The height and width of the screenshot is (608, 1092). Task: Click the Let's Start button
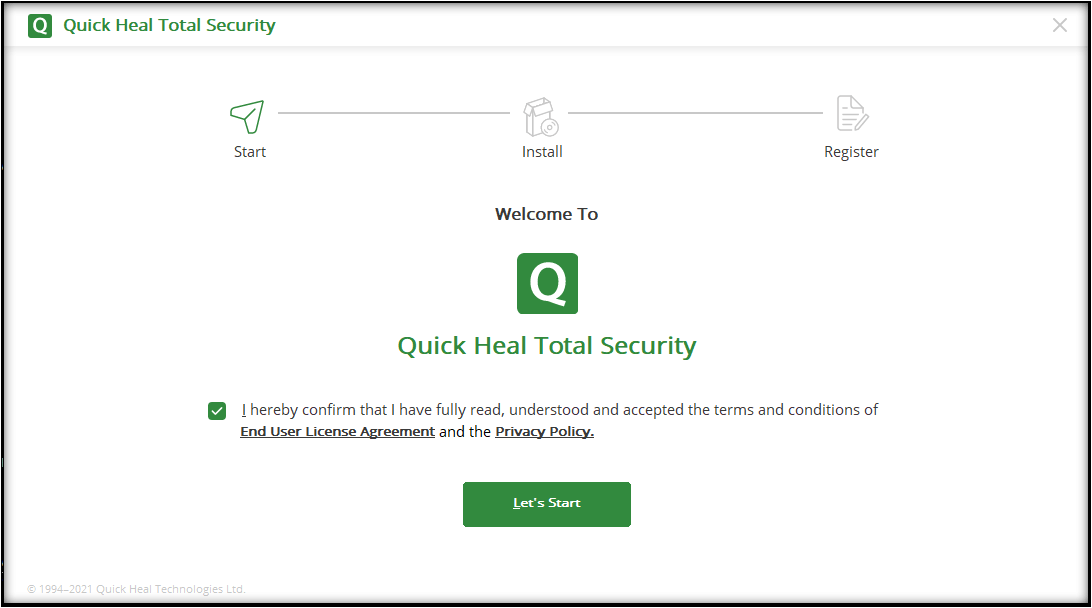(x=547, y=504)
